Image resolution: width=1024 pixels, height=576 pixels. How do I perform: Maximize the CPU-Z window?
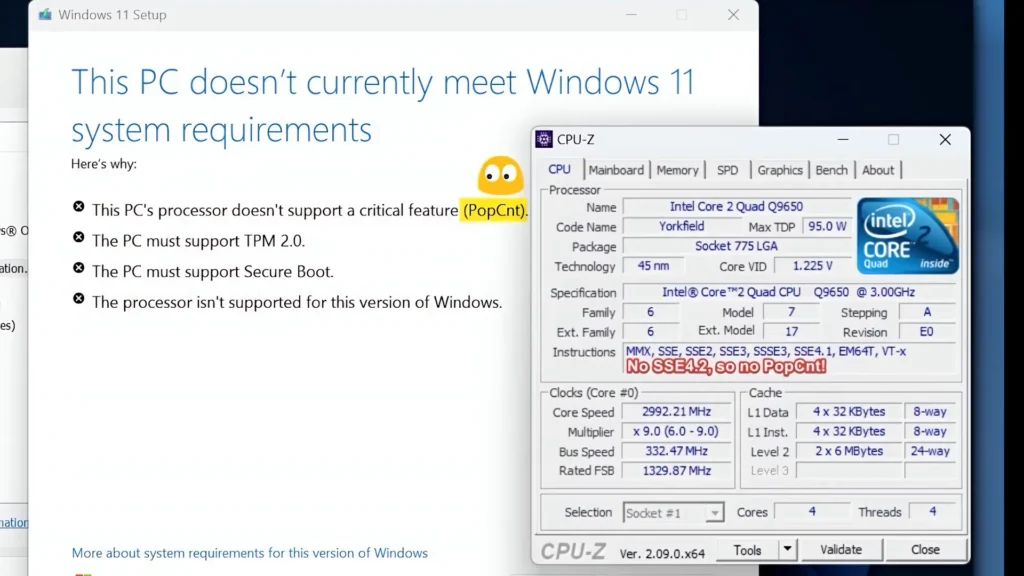click(893, 139)
